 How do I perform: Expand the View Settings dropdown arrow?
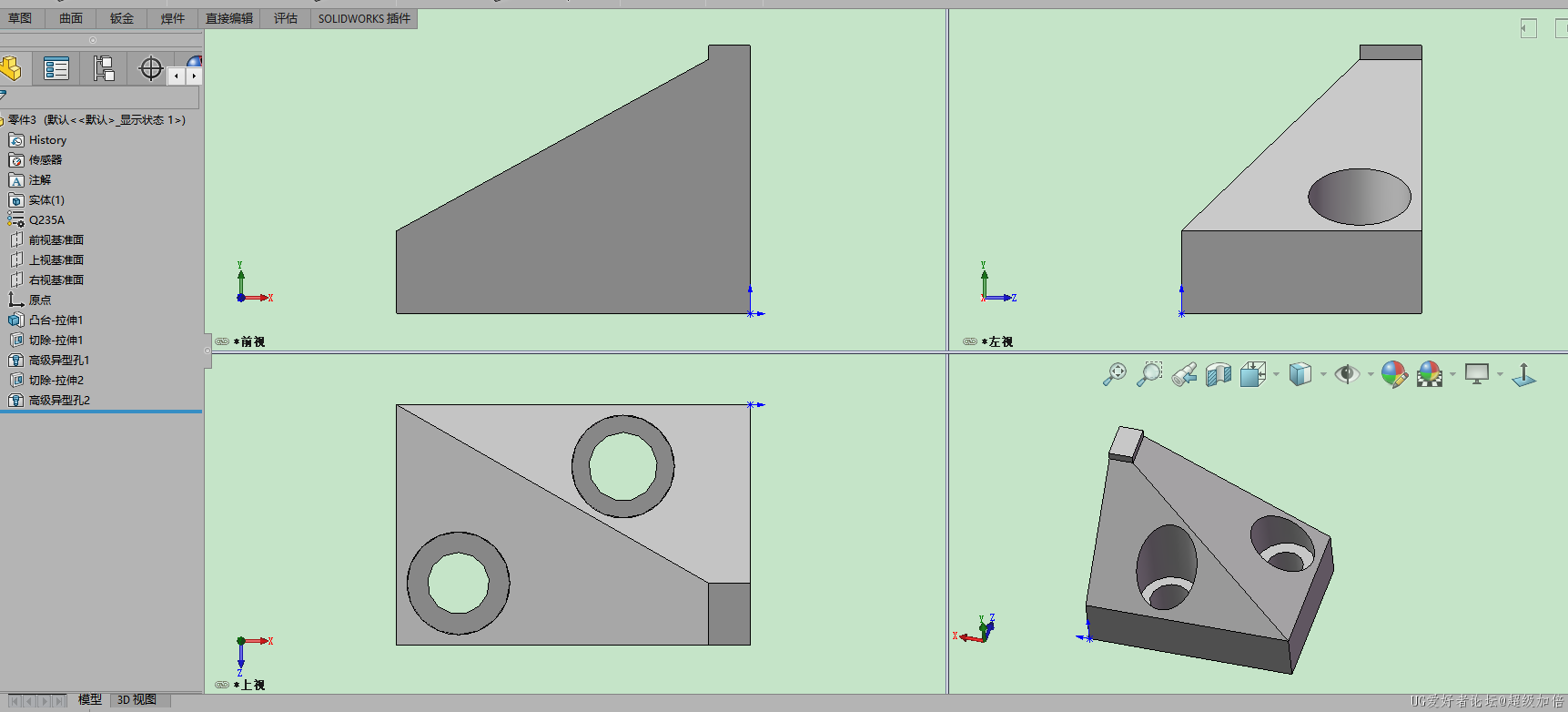(x=1500, y=374)
